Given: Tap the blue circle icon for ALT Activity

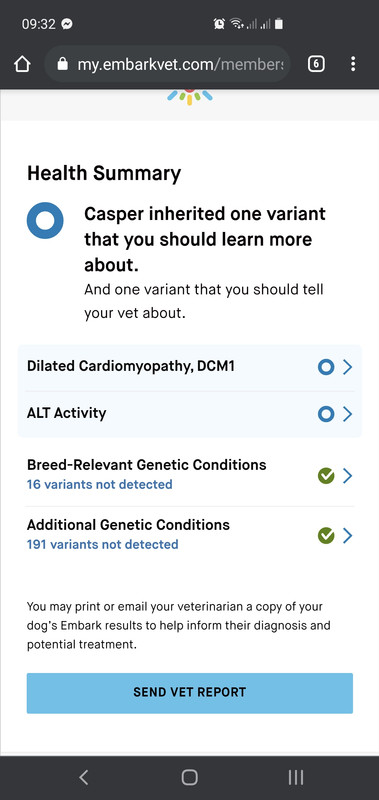Looking at the screenshot, I should pyautogui.click(x=325, y=414).
